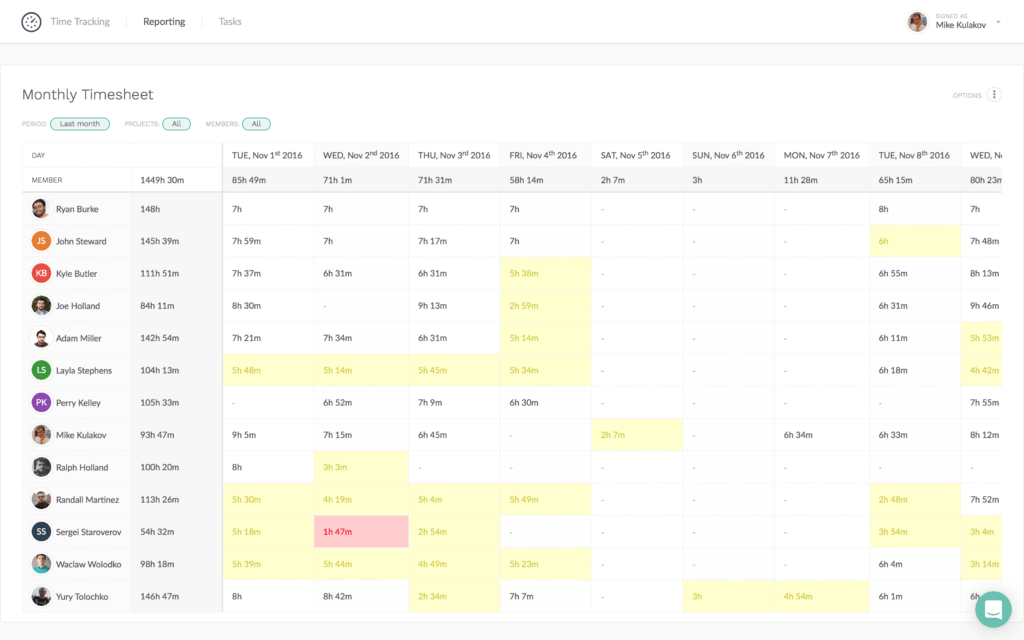Viewport: 1024px width, 640px height.
Task: Click John Steward's orange JS avatar
Action: pos(40,240)
